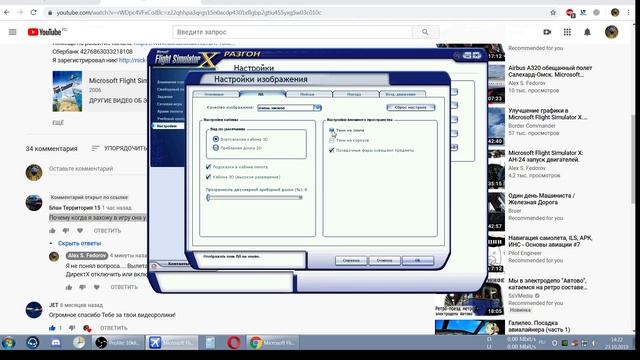
Task: Open YouTube apps grid icon
Action: [567, 32]
